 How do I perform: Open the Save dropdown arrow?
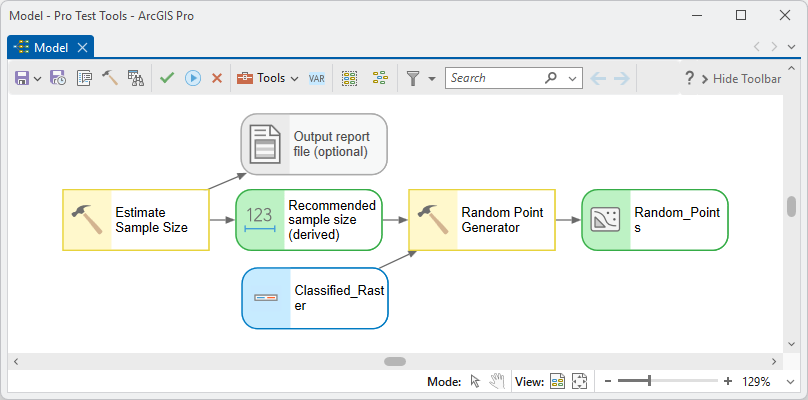(x=38, y=79)
